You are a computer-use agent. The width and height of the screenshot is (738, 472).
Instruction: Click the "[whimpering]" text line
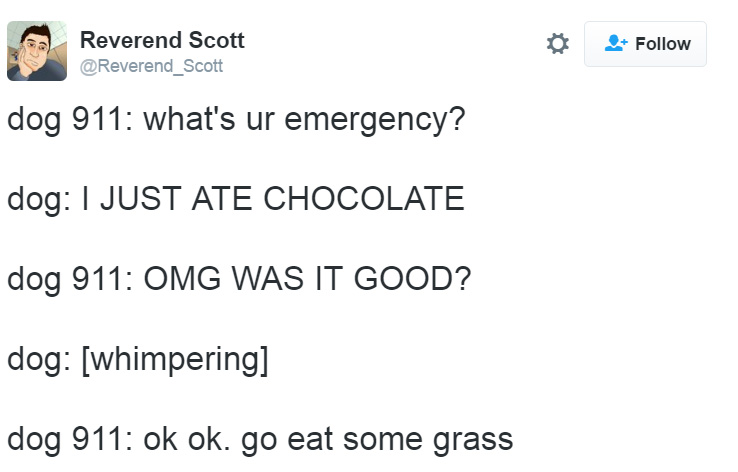coord(175,360)
